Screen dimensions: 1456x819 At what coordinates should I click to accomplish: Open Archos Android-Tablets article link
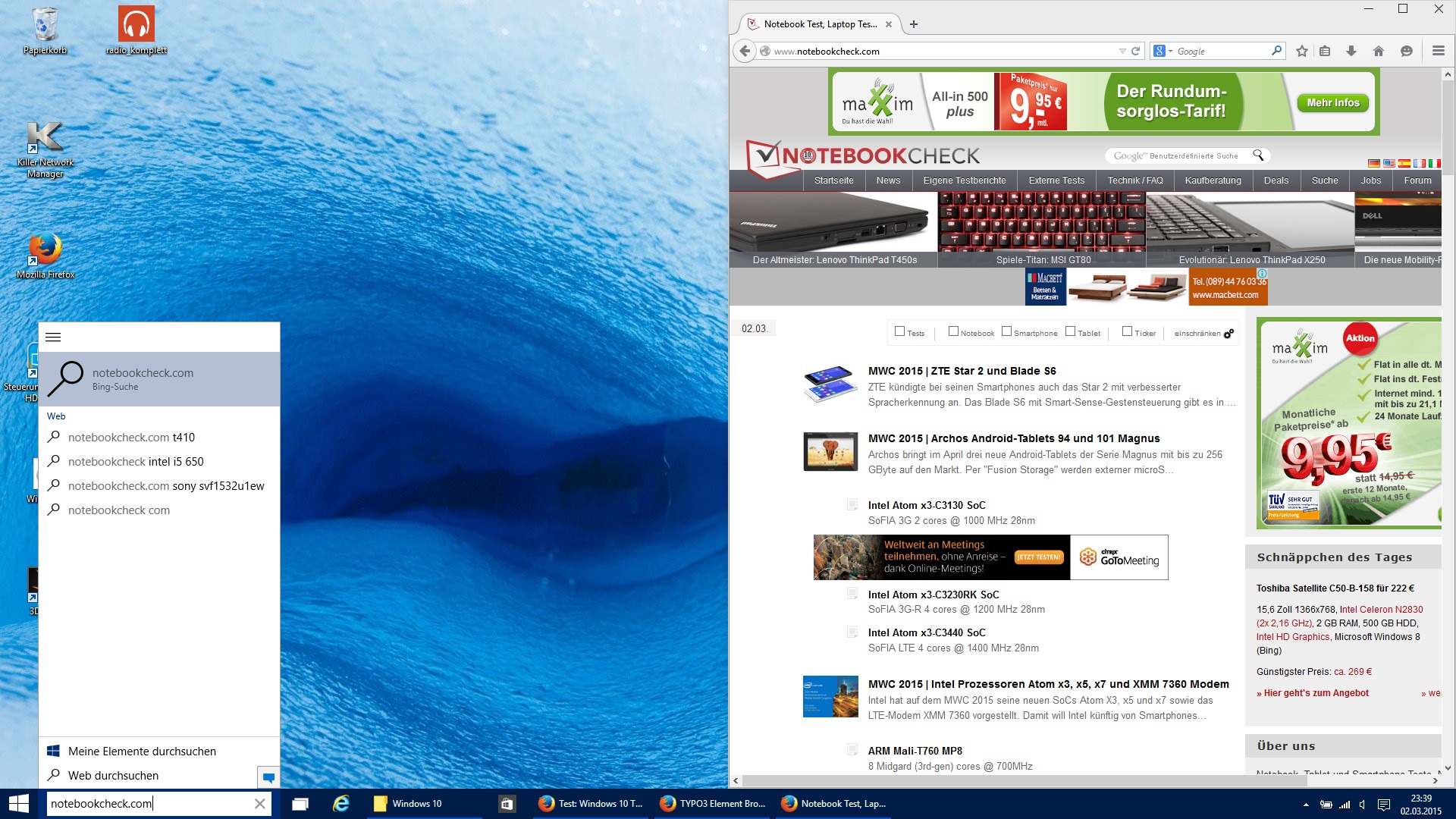point(1014,438)
